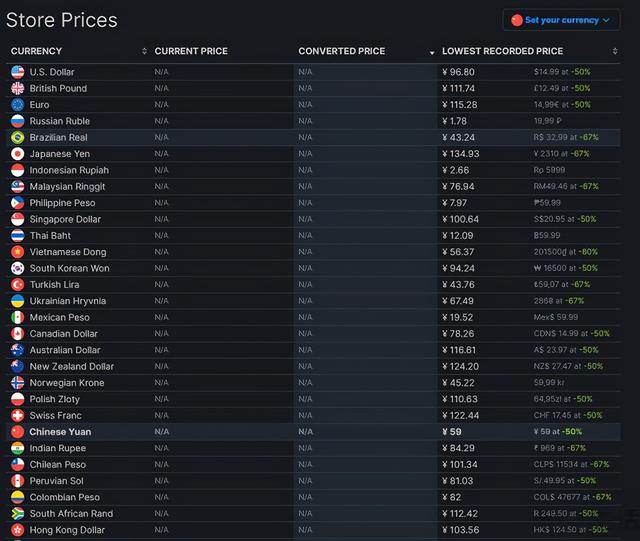The image size is (640, 541).
Task: Click the South African Rand flag icon
Action: click(x=17, y=514)
